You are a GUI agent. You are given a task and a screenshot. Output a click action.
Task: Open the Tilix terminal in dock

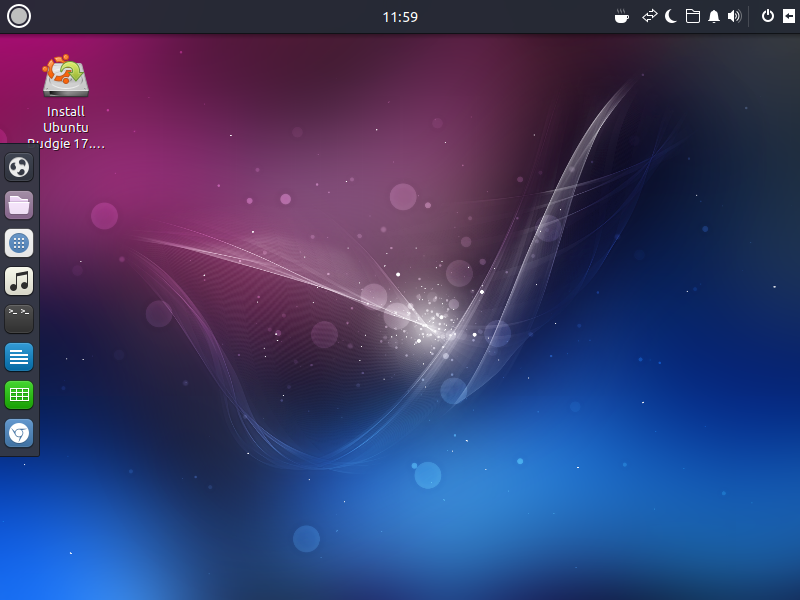[x=19, y=319]
